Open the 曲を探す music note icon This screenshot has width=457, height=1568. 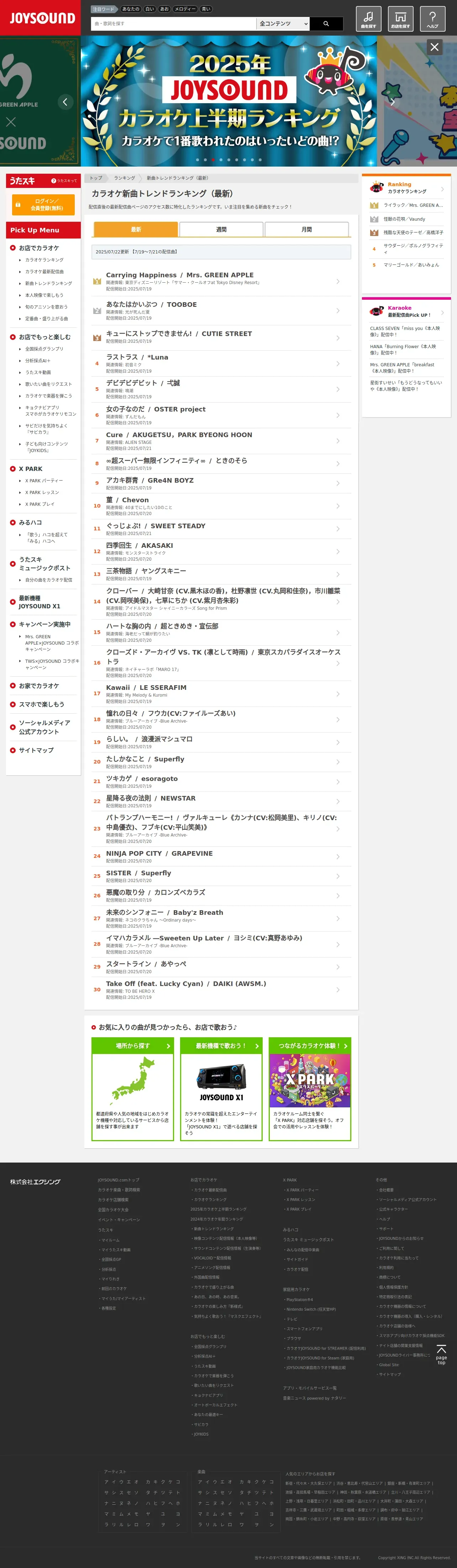click(368, 18)
